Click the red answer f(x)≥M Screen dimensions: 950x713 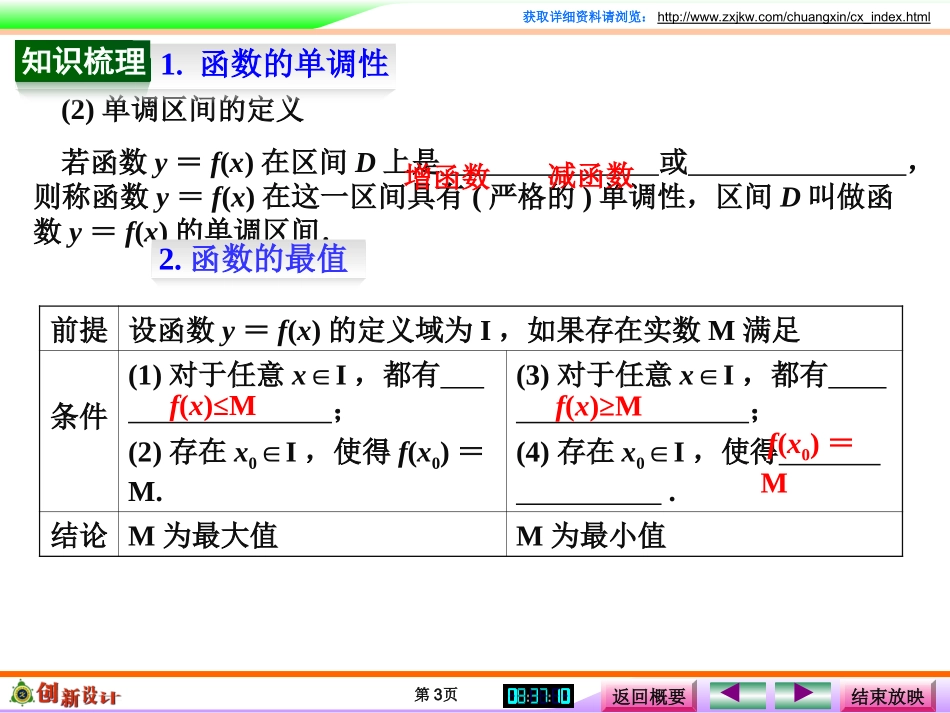(599, 406)
